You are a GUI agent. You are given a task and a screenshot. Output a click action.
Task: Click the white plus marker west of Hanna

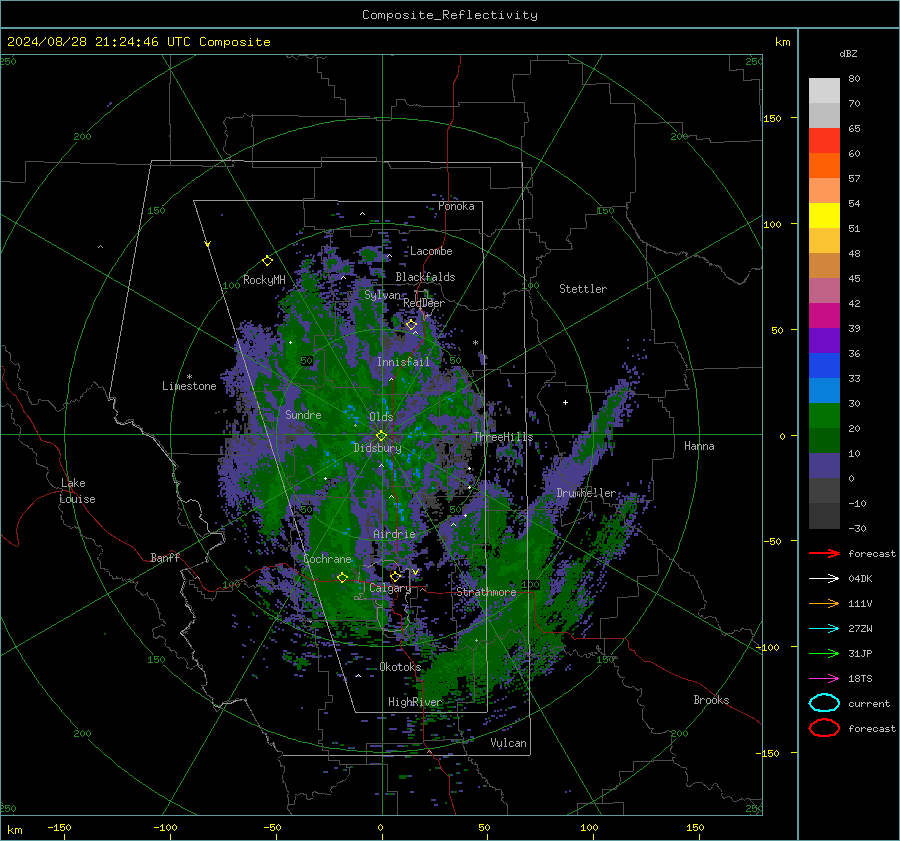[x=565, y=402]
